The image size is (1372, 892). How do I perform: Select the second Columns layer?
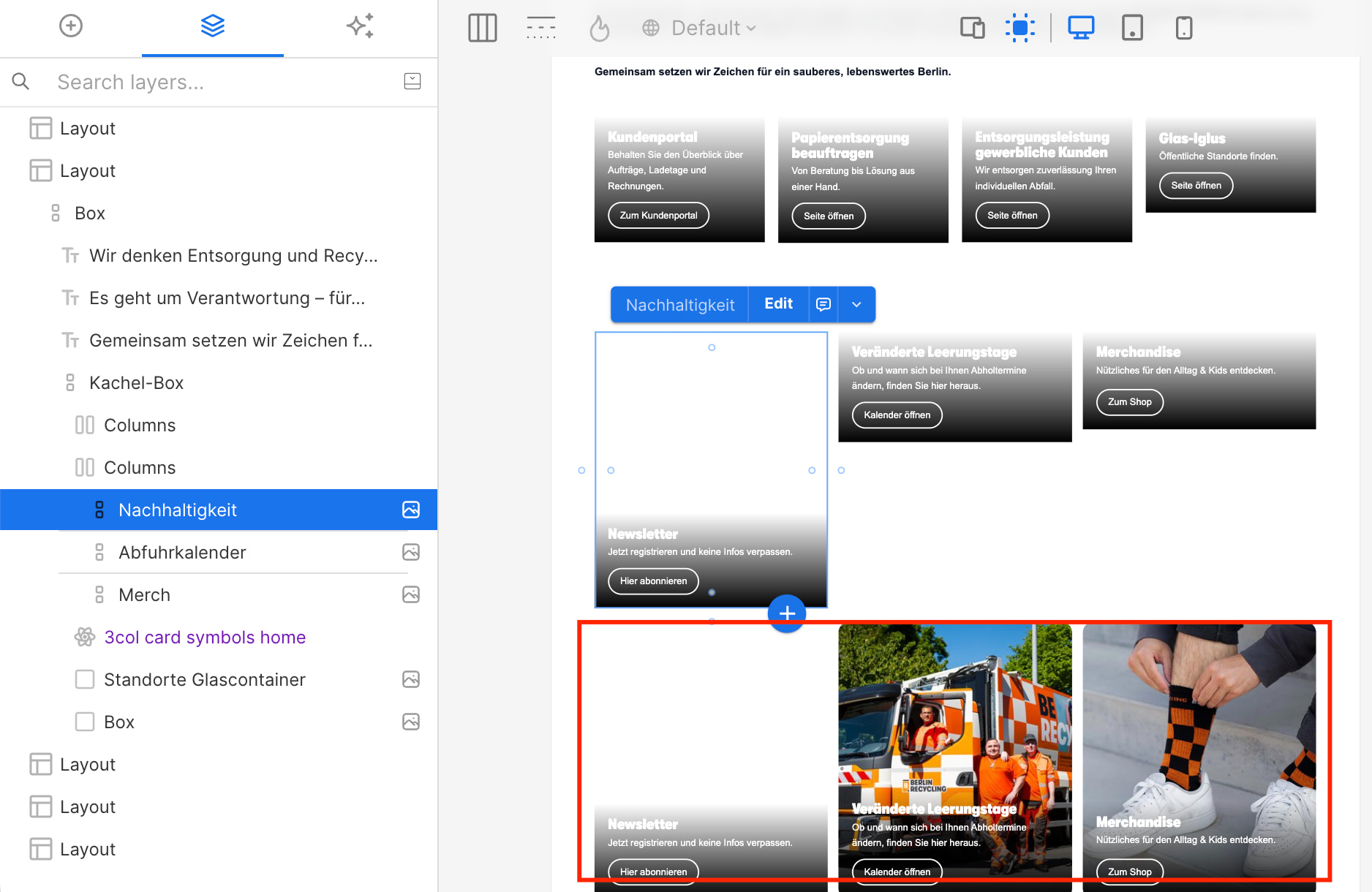coord(219,467)
